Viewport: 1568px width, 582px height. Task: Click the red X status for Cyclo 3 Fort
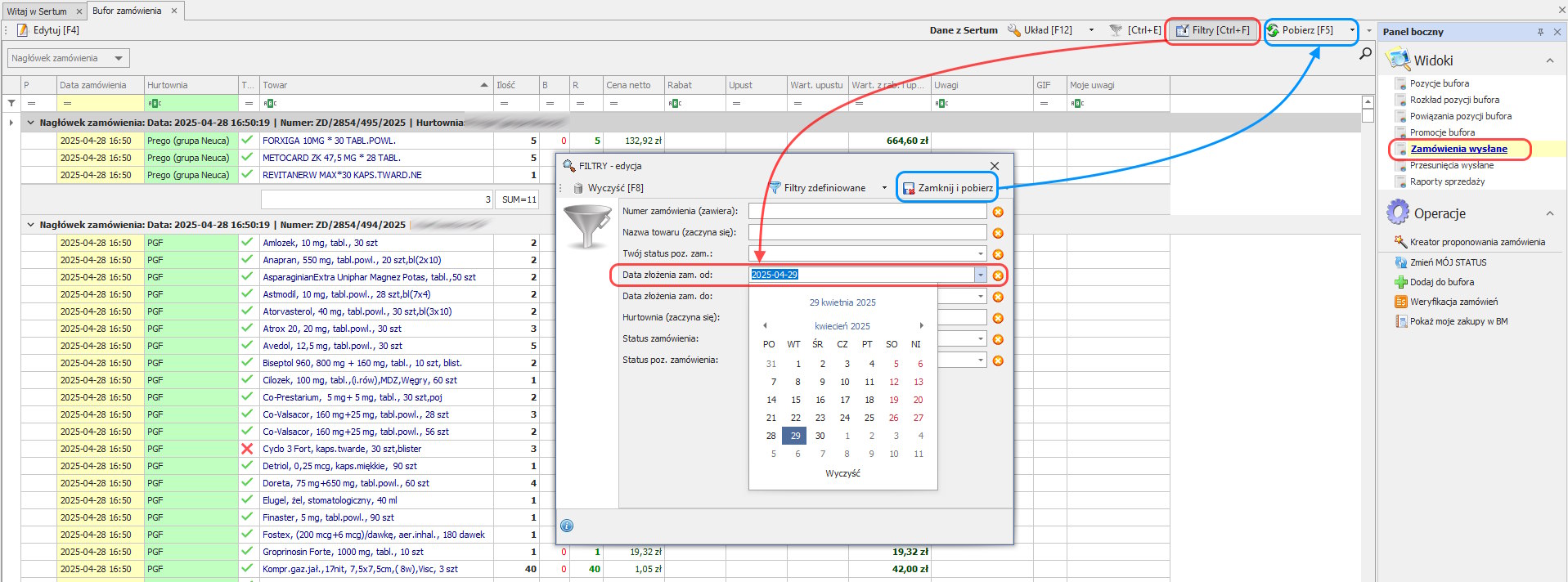click(x=247, y=449)
